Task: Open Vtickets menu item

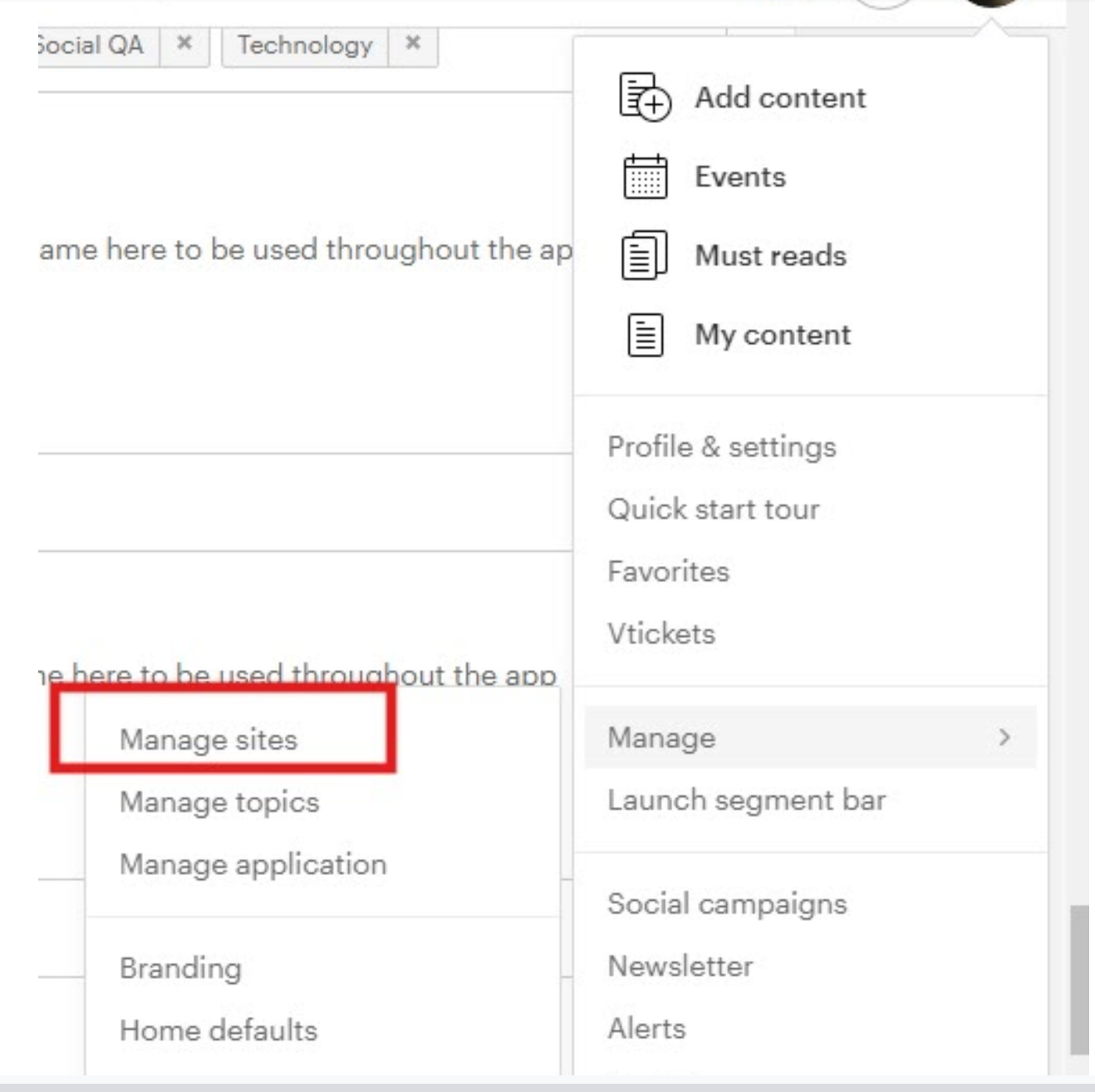Action: (x=661, y=633)
